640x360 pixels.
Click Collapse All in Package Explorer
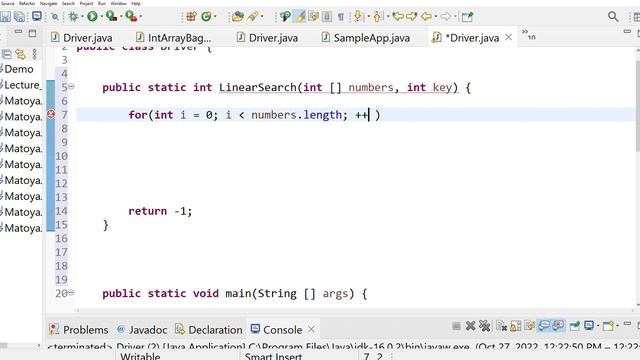tap(7, 54)
